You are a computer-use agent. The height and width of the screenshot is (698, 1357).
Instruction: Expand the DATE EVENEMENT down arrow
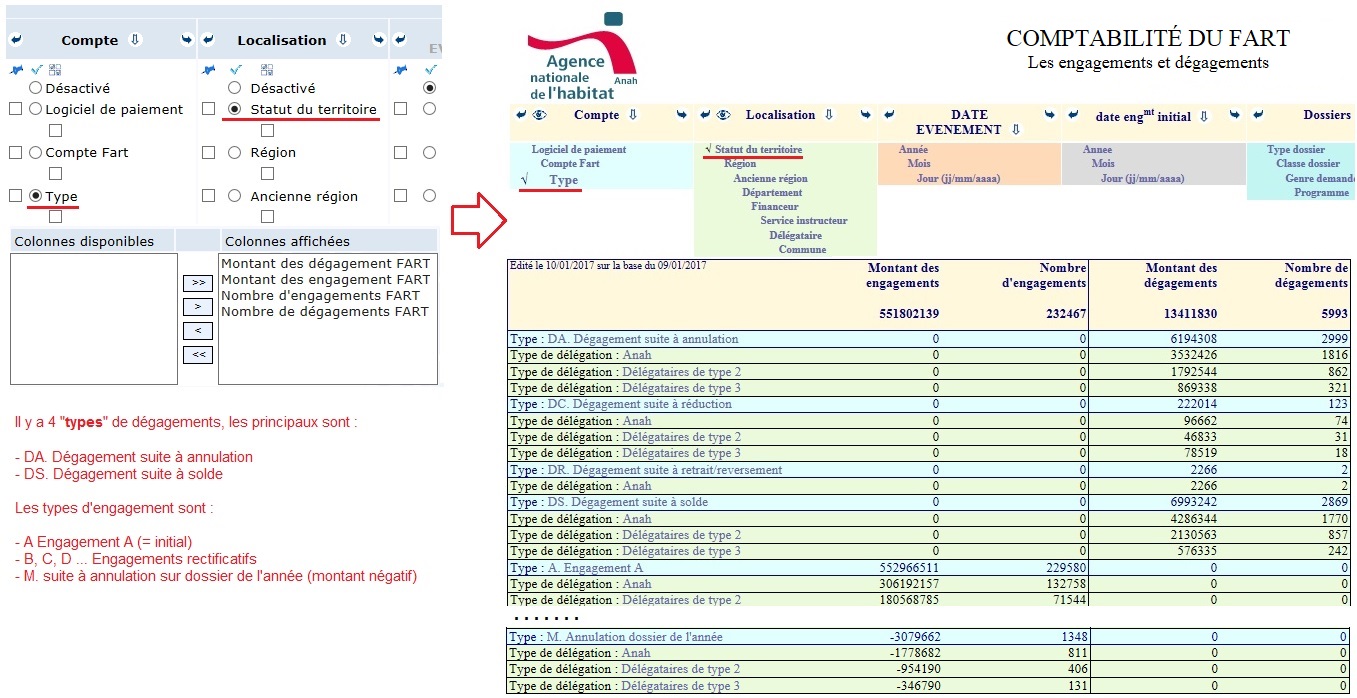tap(1016, 129)
